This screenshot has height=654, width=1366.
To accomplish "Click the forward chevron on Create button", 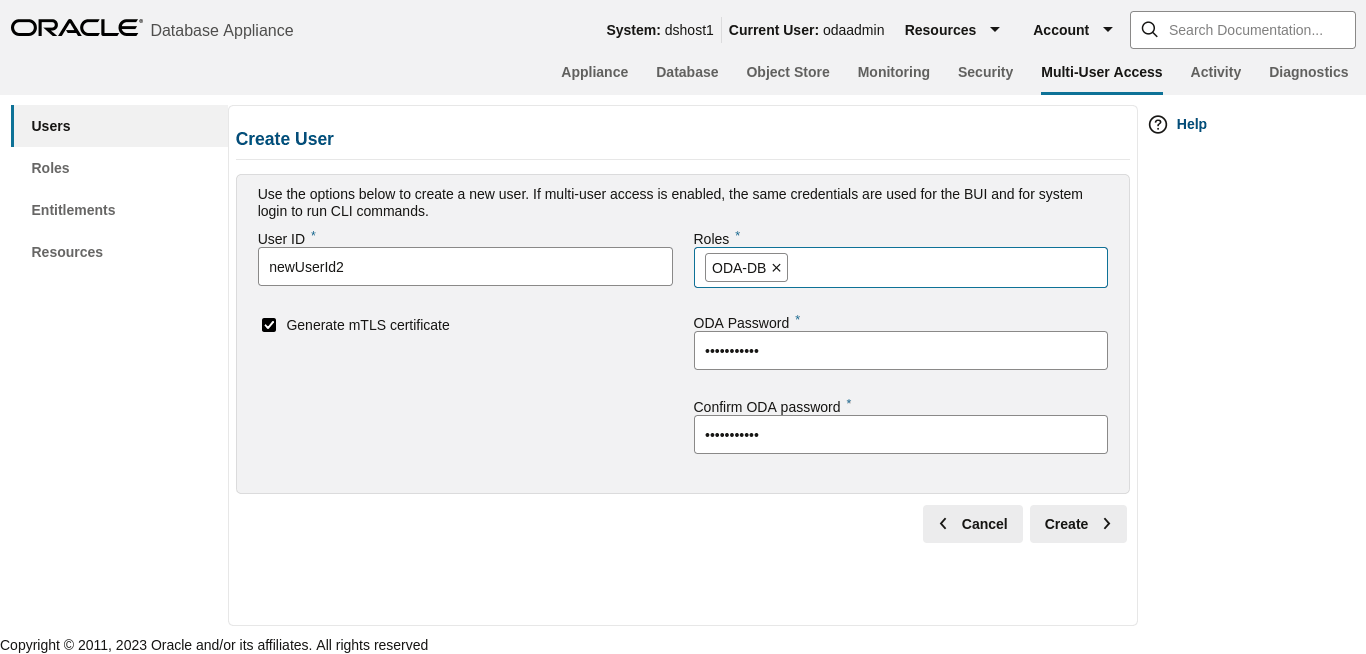I will 1107,523.
